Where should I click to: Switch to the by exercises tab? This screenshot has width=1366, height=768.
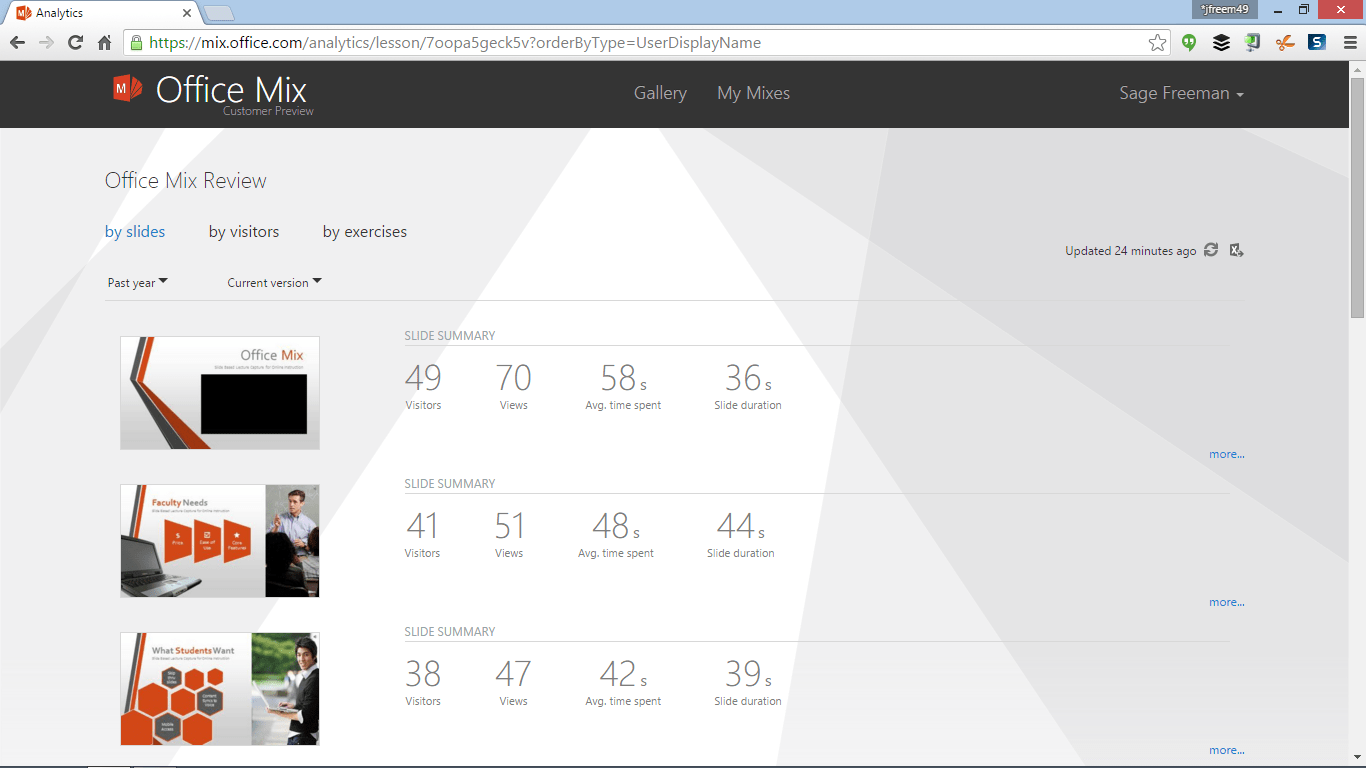point(364,231)
